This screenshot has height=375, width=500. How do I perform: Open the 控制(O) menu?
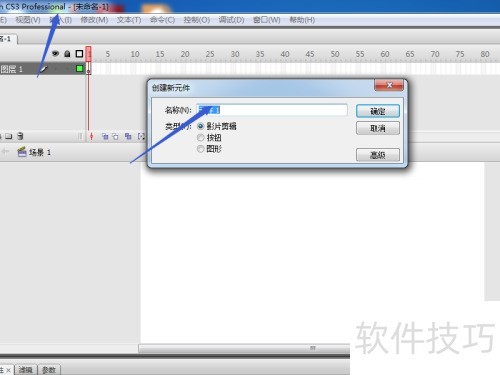coord(197,20)
